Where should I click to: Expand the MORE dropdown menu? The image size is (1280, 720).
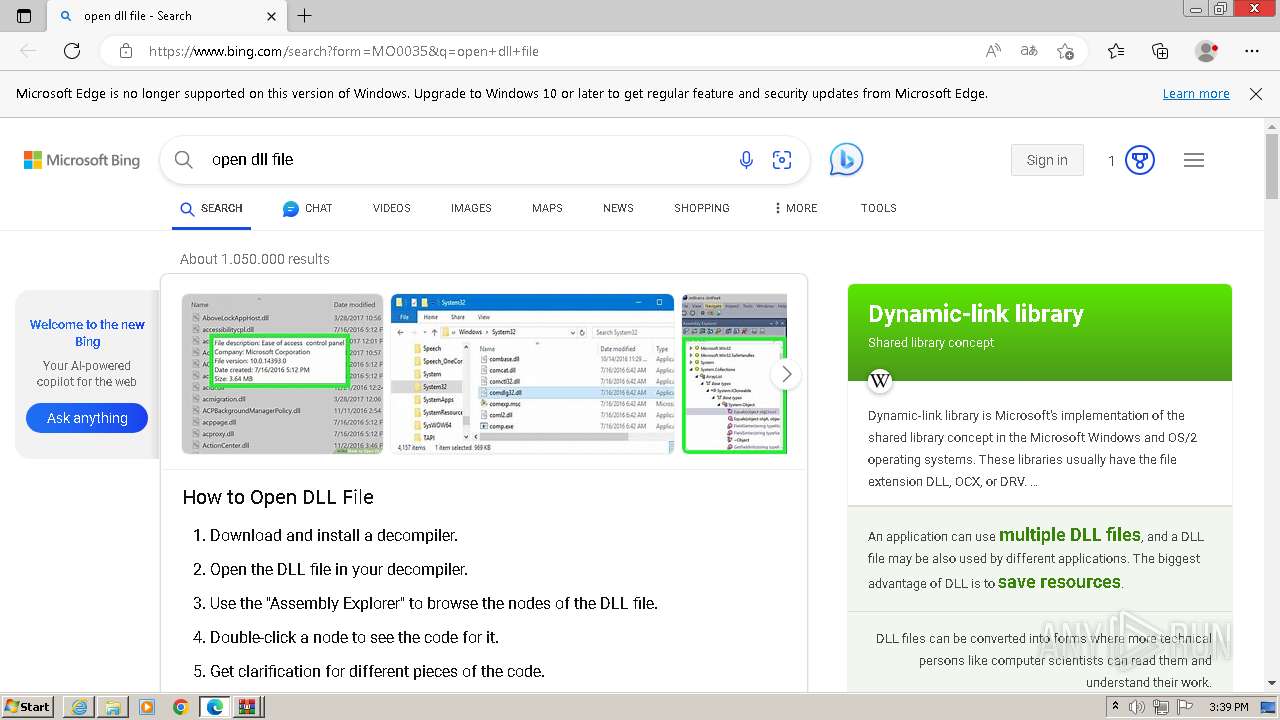pos(796,208)
